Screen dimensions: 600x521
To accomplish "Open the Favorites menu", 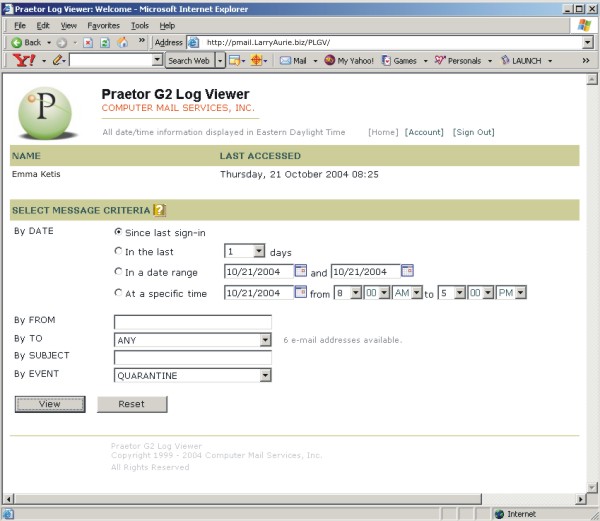I will coord(103,26).
